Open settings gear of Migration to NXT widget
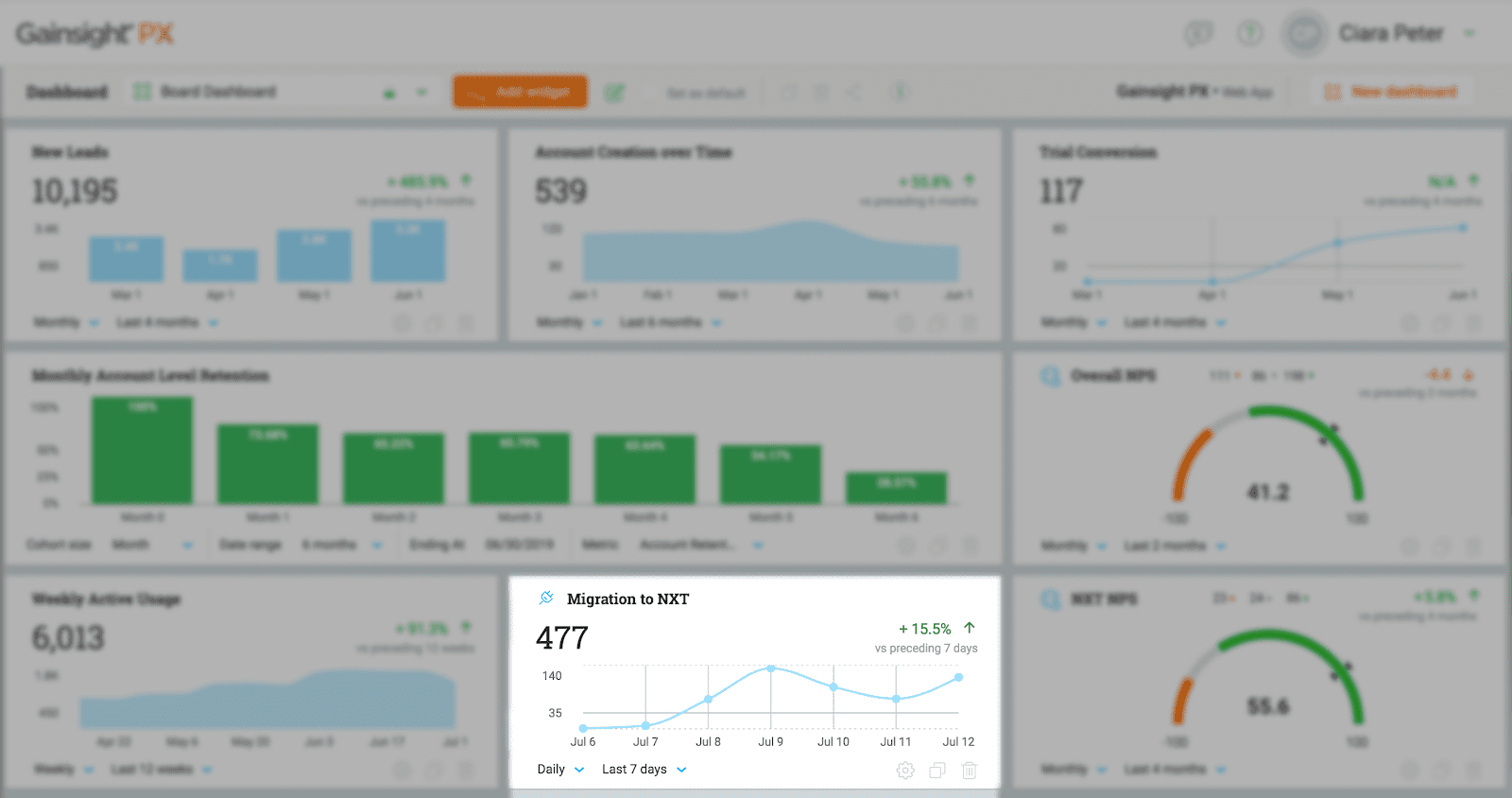The height and width of the screenshot is (798, 1512). point(905,771)
